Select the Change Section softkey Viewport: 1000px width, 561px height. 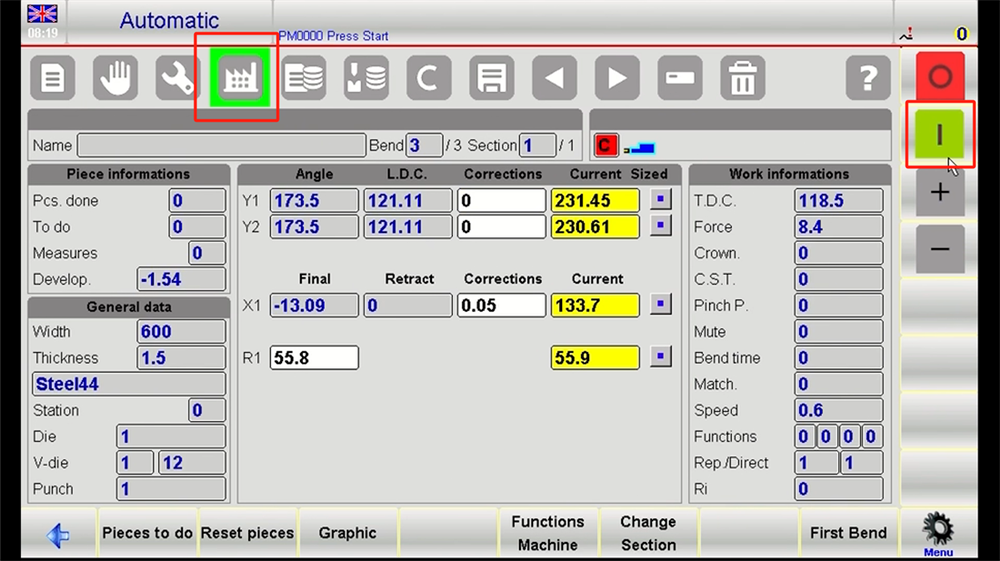click(x=648, y=533)
